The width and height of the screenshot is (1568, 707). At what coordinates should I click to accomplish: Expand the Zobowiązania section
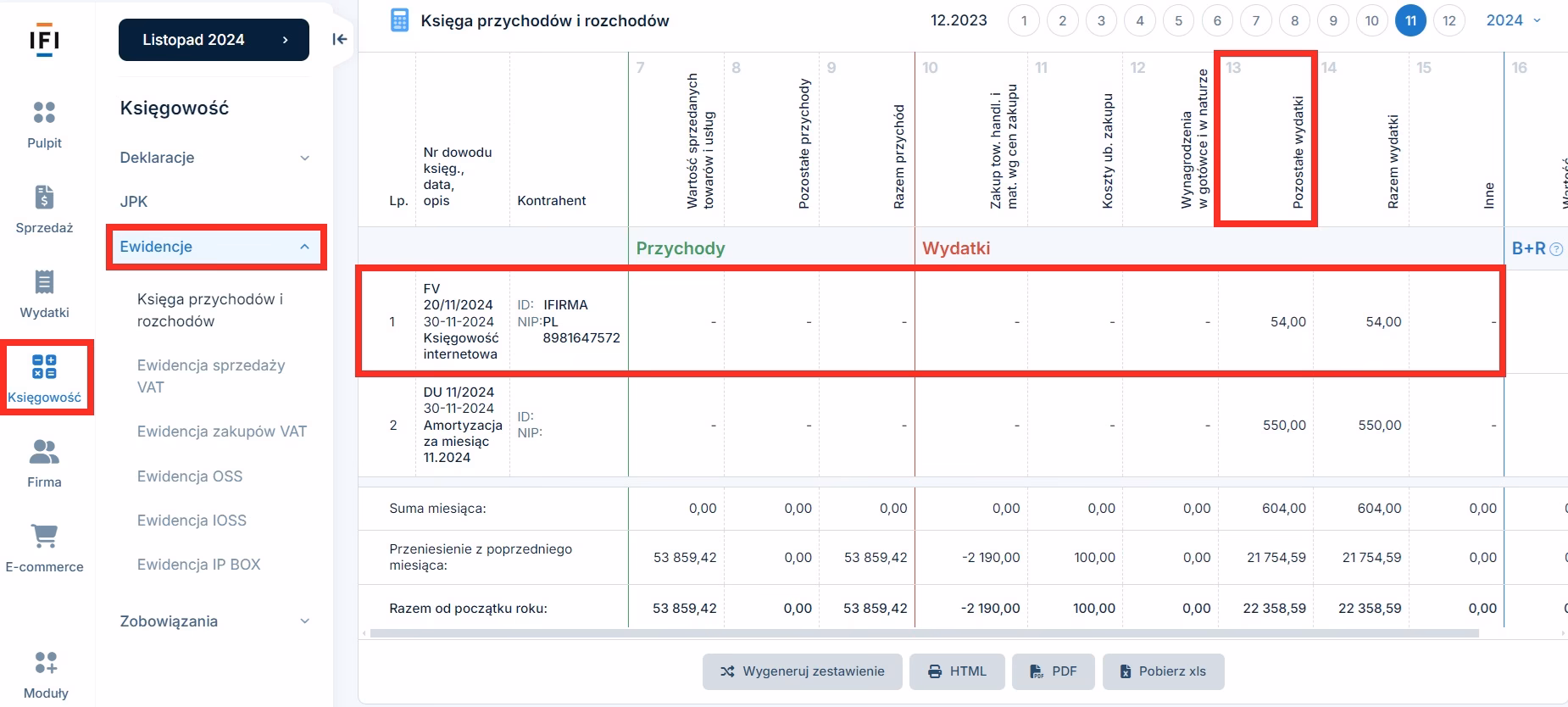pyautogui.click(x=215, y=621)
